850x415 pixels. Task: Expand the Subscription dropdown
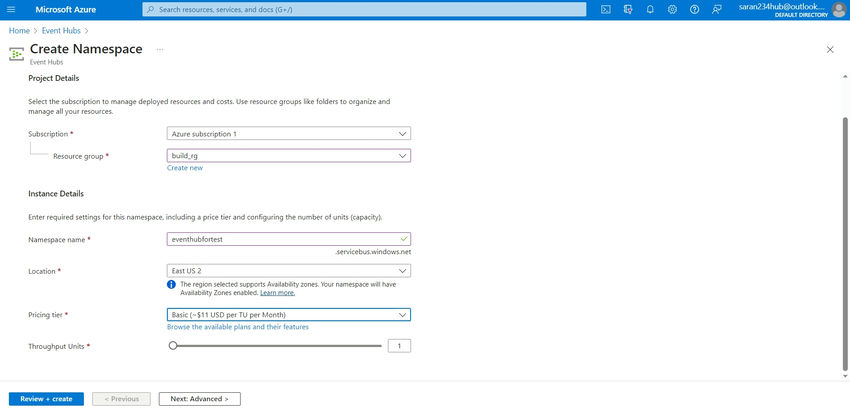(x=288, y=133)
